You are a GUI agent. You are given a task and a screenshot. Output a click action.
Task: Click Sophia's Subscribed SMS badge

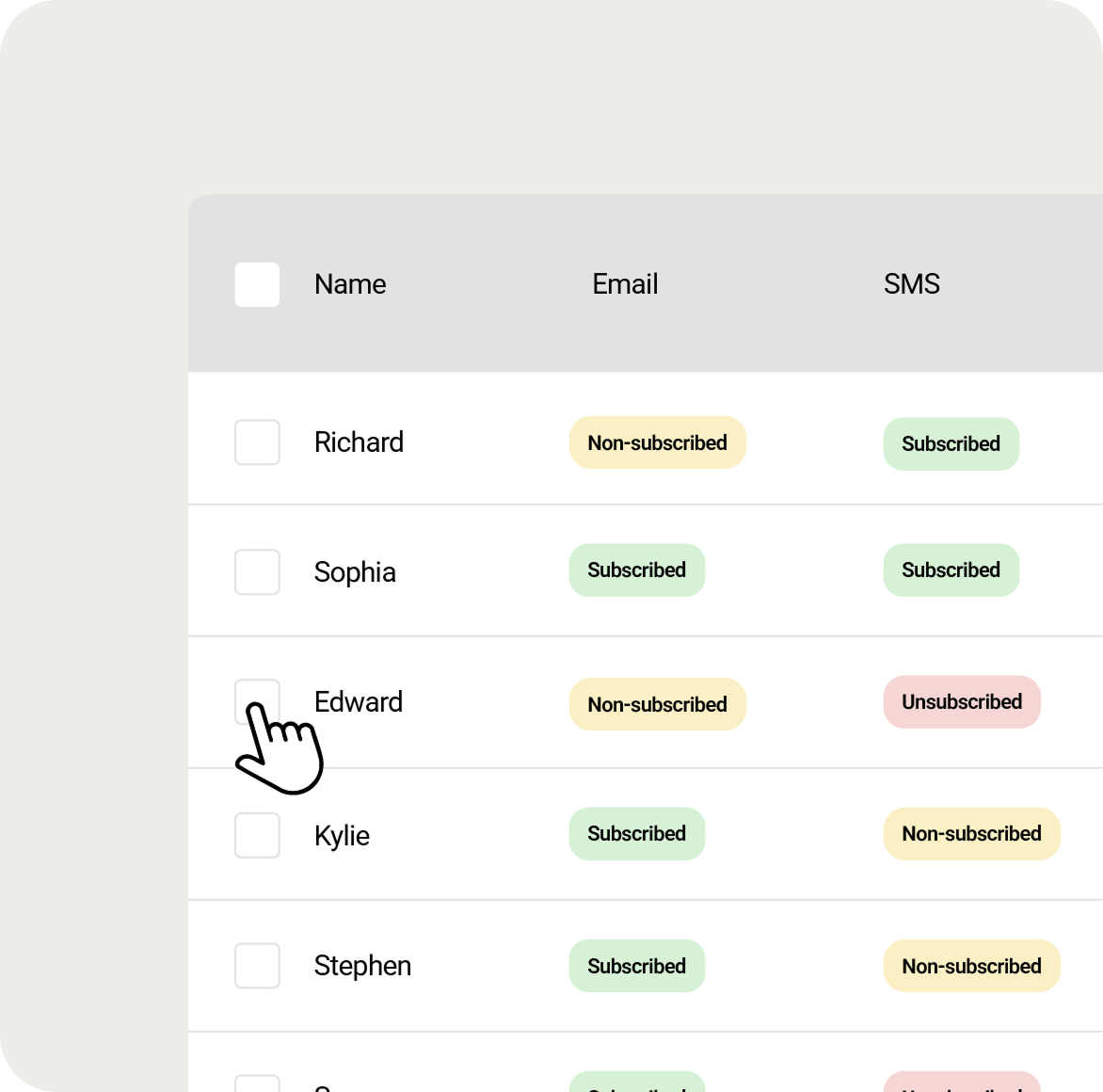click(951, 570)
